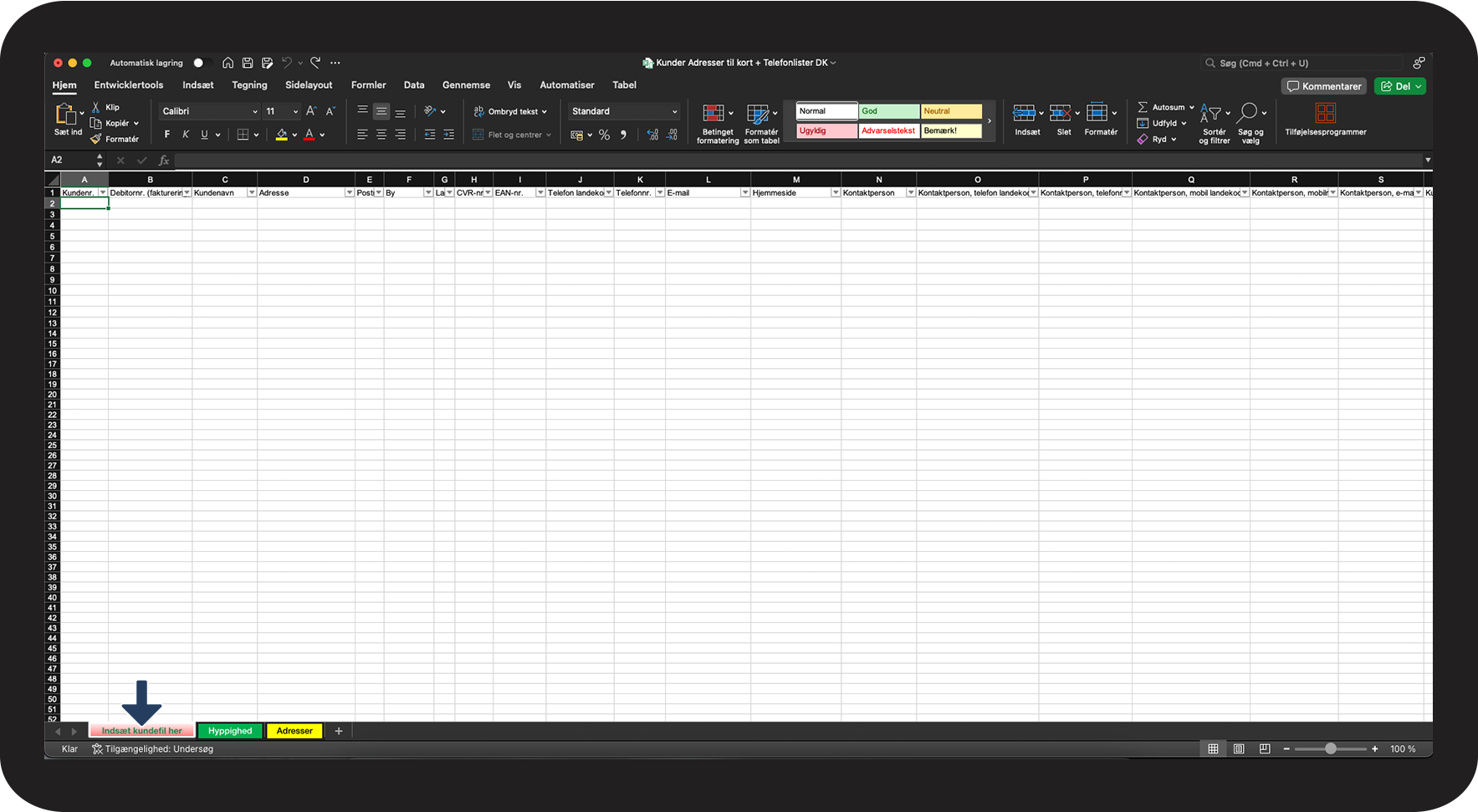Apply comma thousands separator style

point(623,135)
